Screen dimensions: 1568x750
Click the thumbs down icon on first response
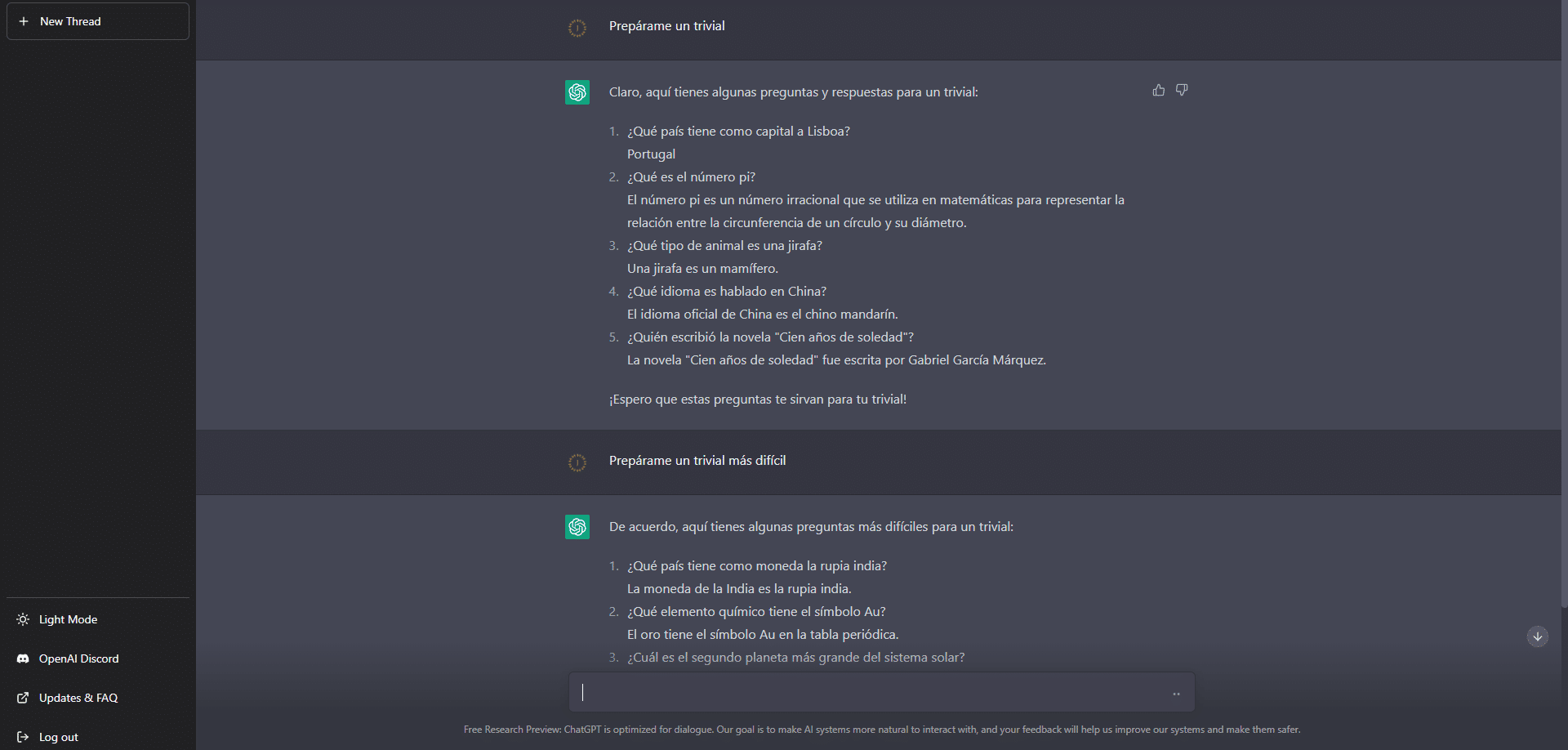click(1181, 91)
